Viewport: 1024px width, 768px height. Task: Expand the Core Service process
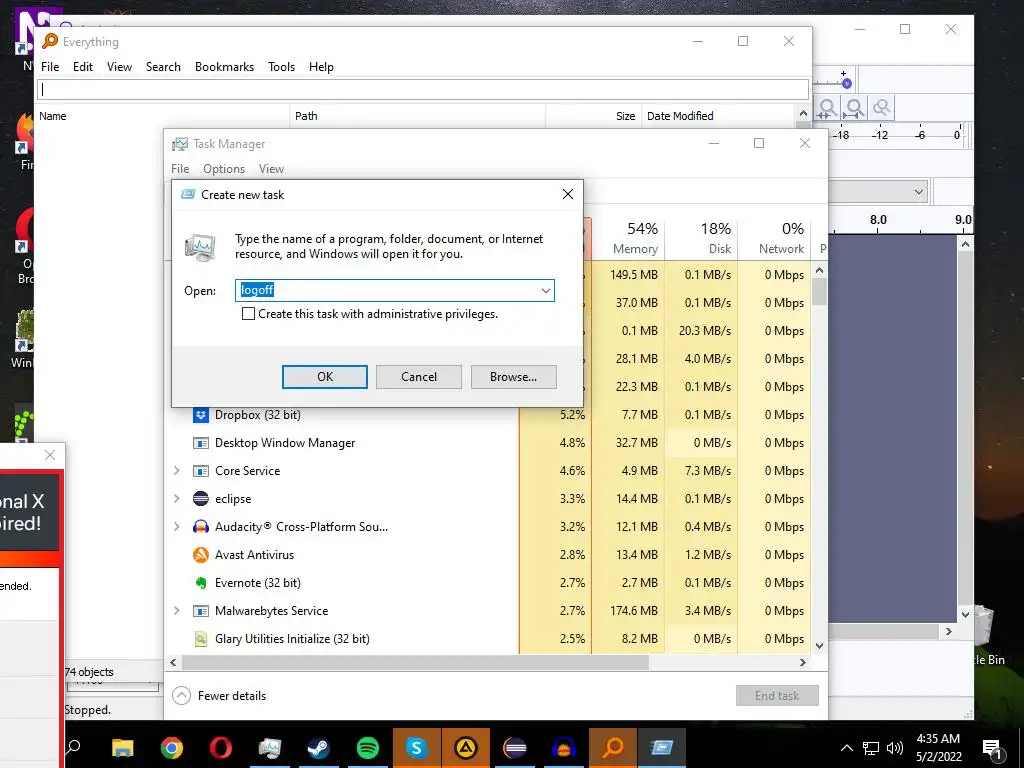click(x=176, y=471)
